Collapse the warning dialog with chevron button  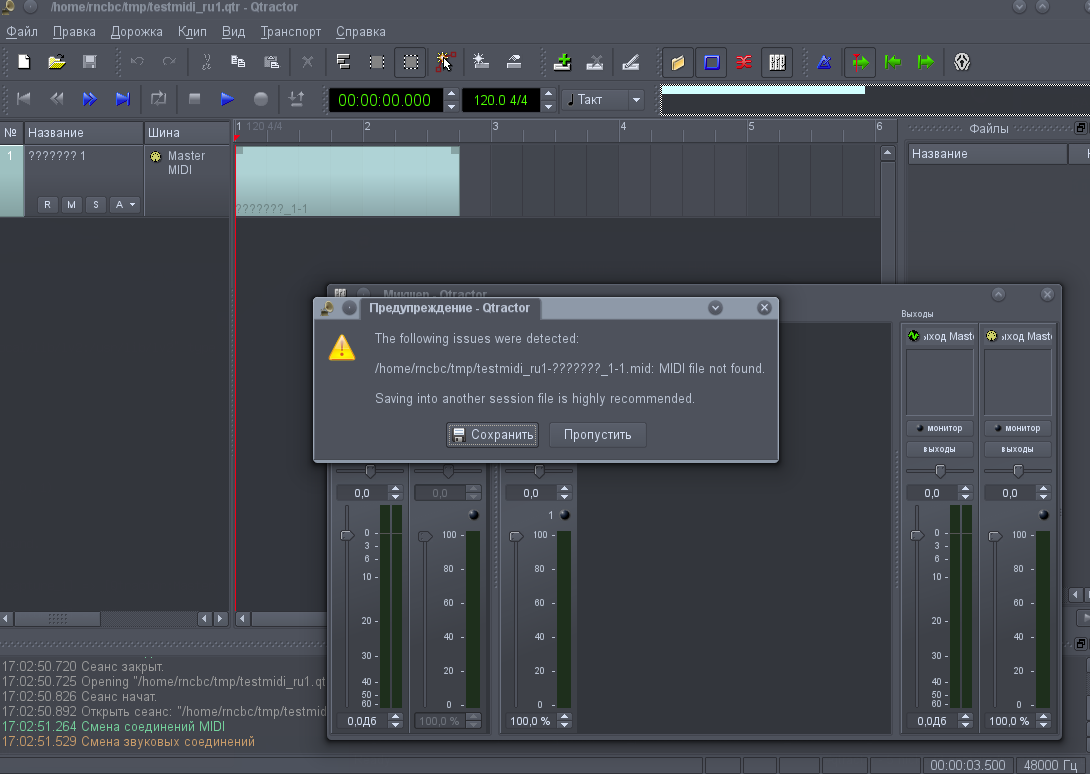[x=715, y=308]
